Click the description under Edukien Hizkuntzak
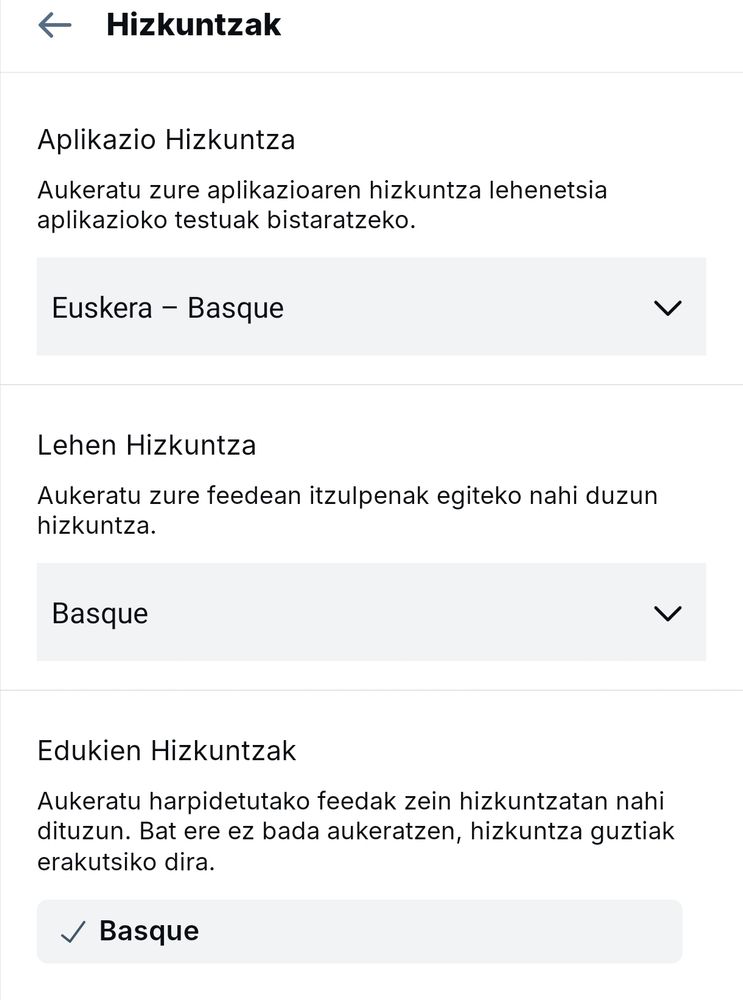This screenshot has height=1000, width=743. (x=356, y=831)
